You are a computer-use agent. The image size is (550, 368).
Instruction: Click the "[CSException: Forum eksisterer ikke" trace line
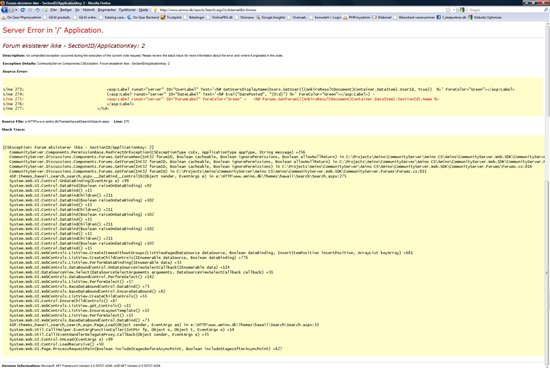[x=78, y=147]
